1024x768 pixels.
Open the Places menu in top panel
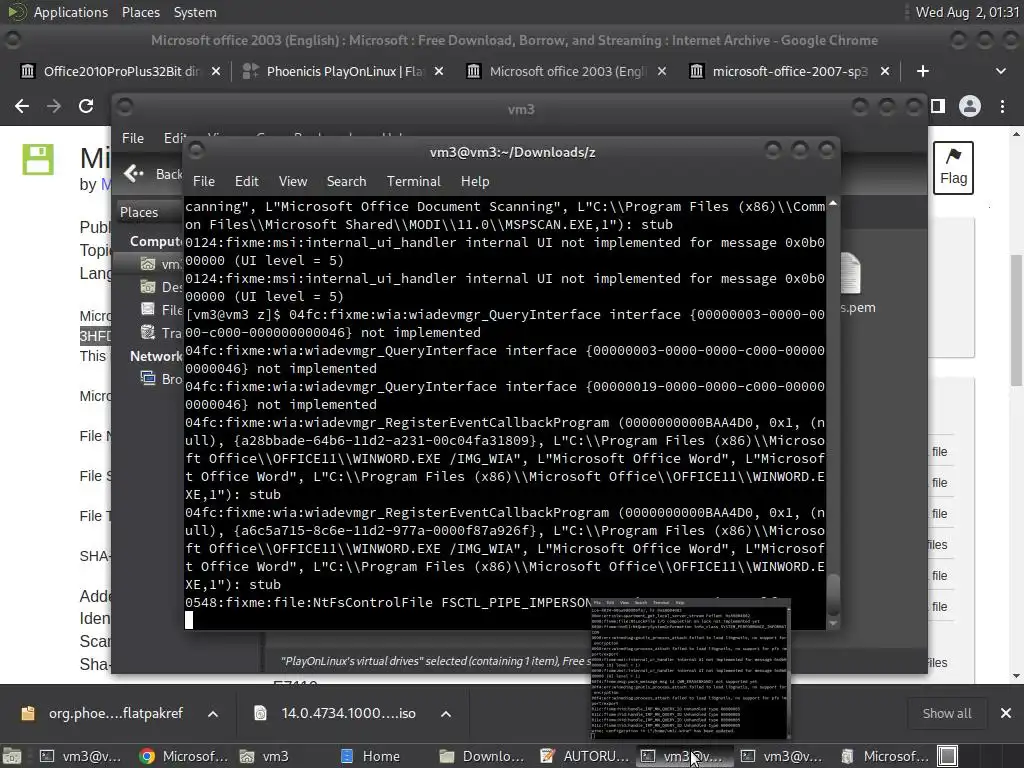coord(140,12)
